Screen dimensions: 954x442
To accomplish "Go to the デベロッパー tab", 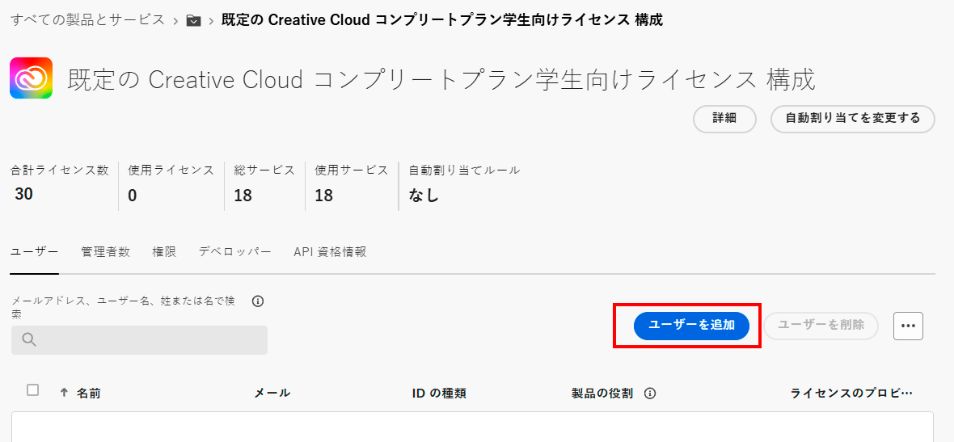I will [x=234, y=252].
